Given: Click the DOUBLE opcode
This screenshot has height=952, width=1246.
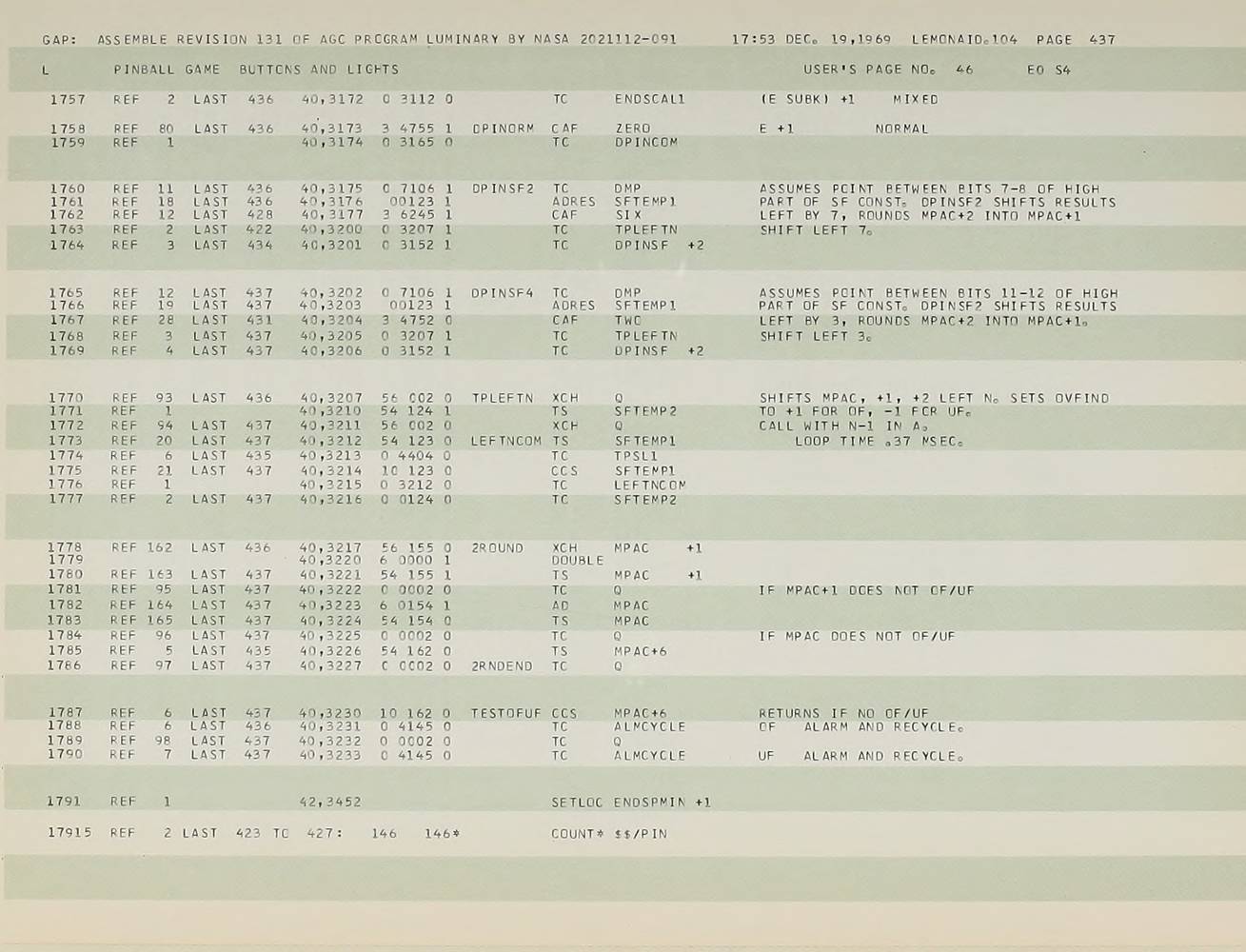Looking at the screenshot, I should pyautogui.click(x=578, y=562).
